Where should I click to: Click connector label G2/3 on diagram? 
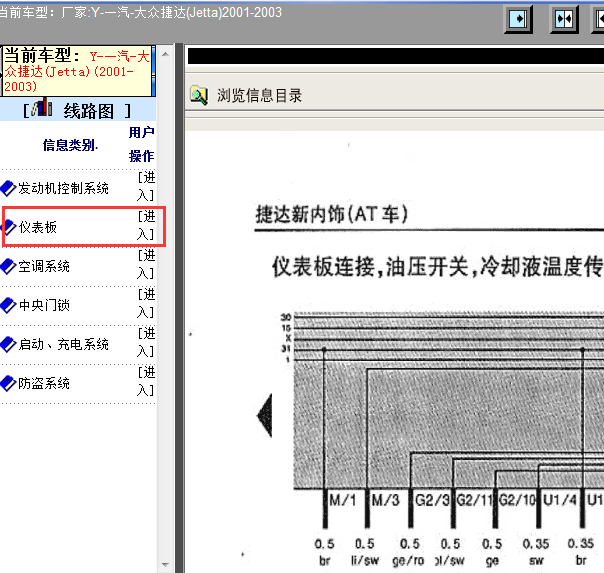432,500
